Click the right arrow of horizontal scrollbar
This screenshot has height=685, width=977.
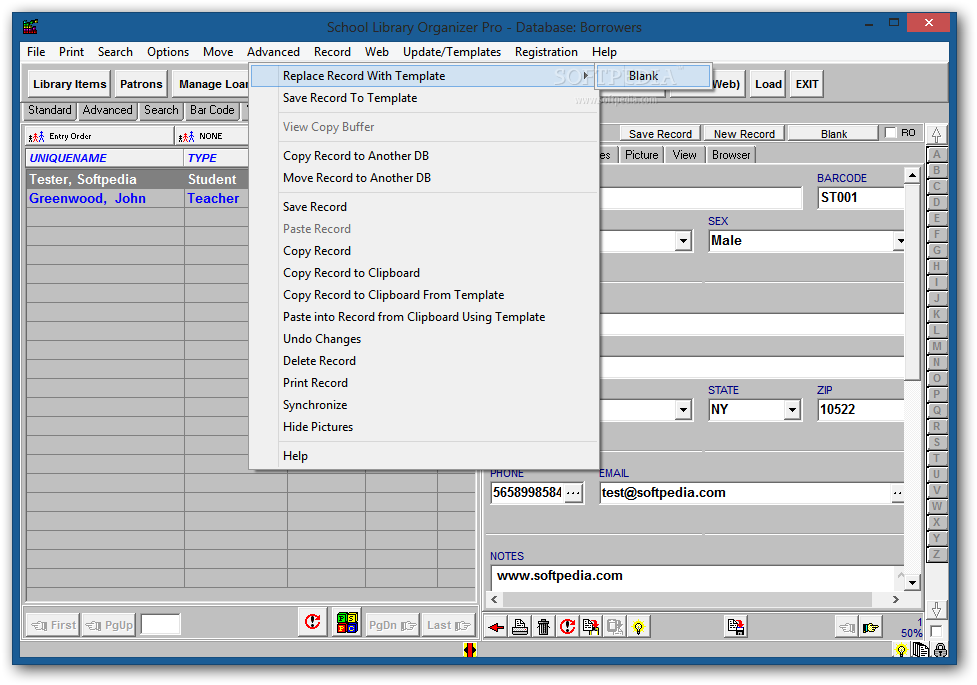[x=896, y=600]
